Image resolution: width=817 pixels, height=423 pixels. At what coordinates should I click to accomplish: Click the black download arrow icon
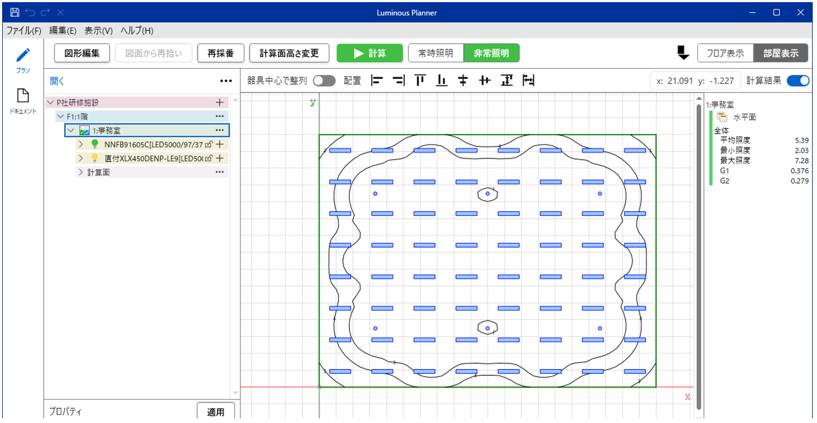tap(683, 53)
